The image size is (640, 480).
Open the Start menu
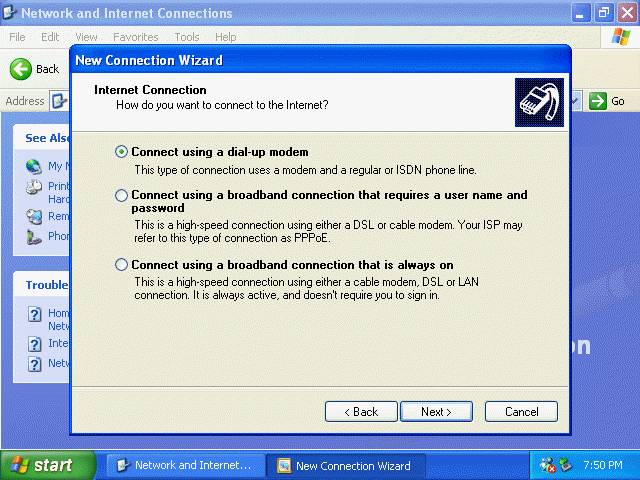click(48, 465)
